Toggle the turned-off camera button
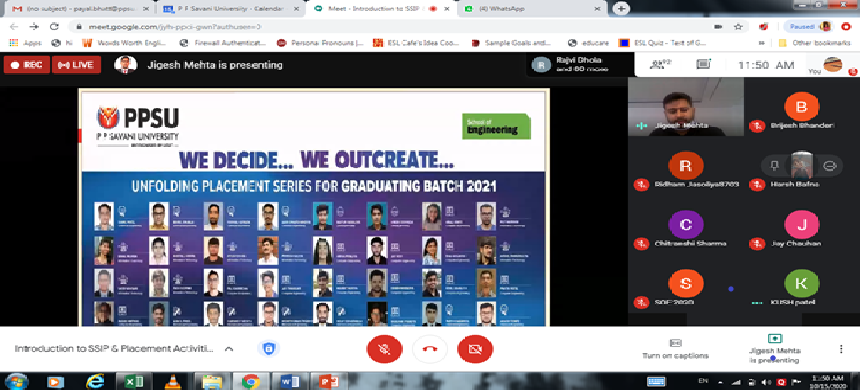The height and width of the screenshot is (390, 866). tap(475, 349)
